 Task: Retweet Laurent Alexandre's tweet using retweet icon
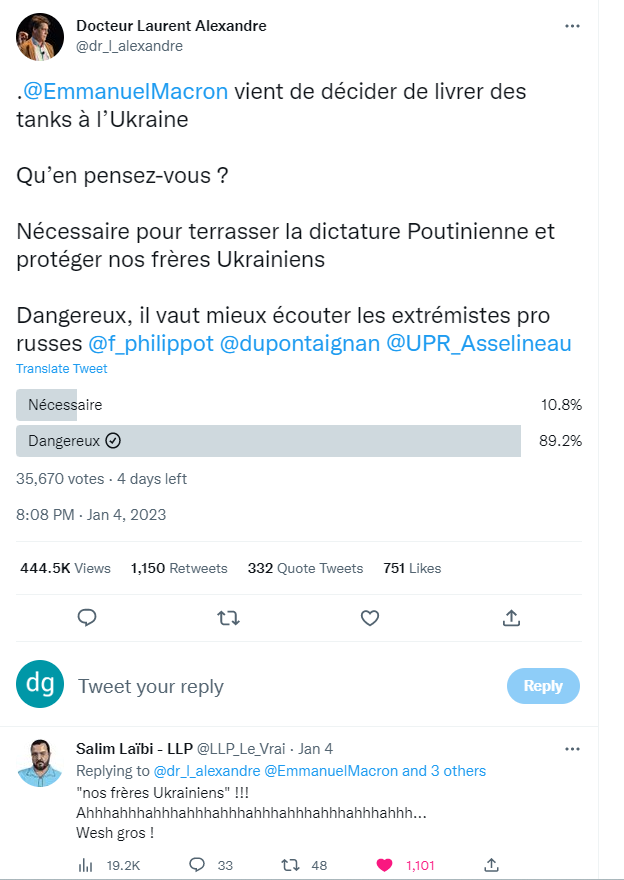pyautogui.click(x=228, y=618)
